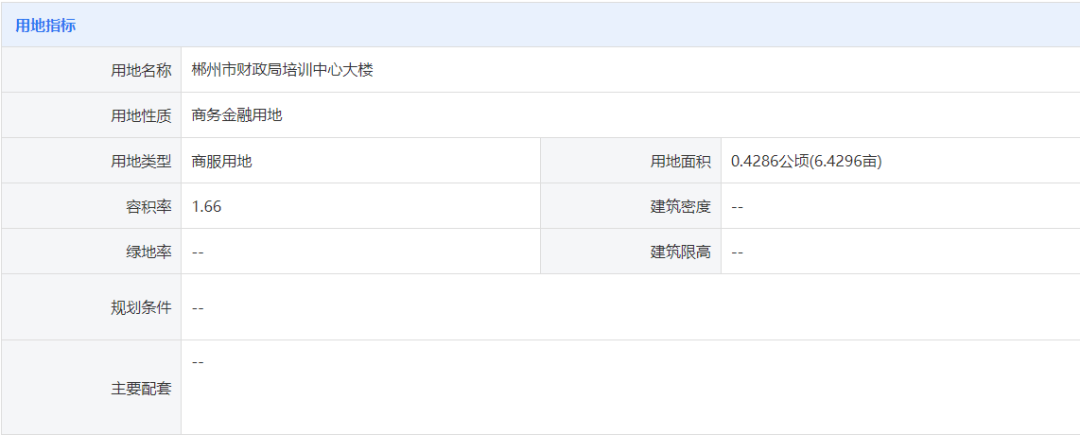1080x435 pixels.
Task: Select the 主要配套 label cell
Action: click(x=92, y=388)
